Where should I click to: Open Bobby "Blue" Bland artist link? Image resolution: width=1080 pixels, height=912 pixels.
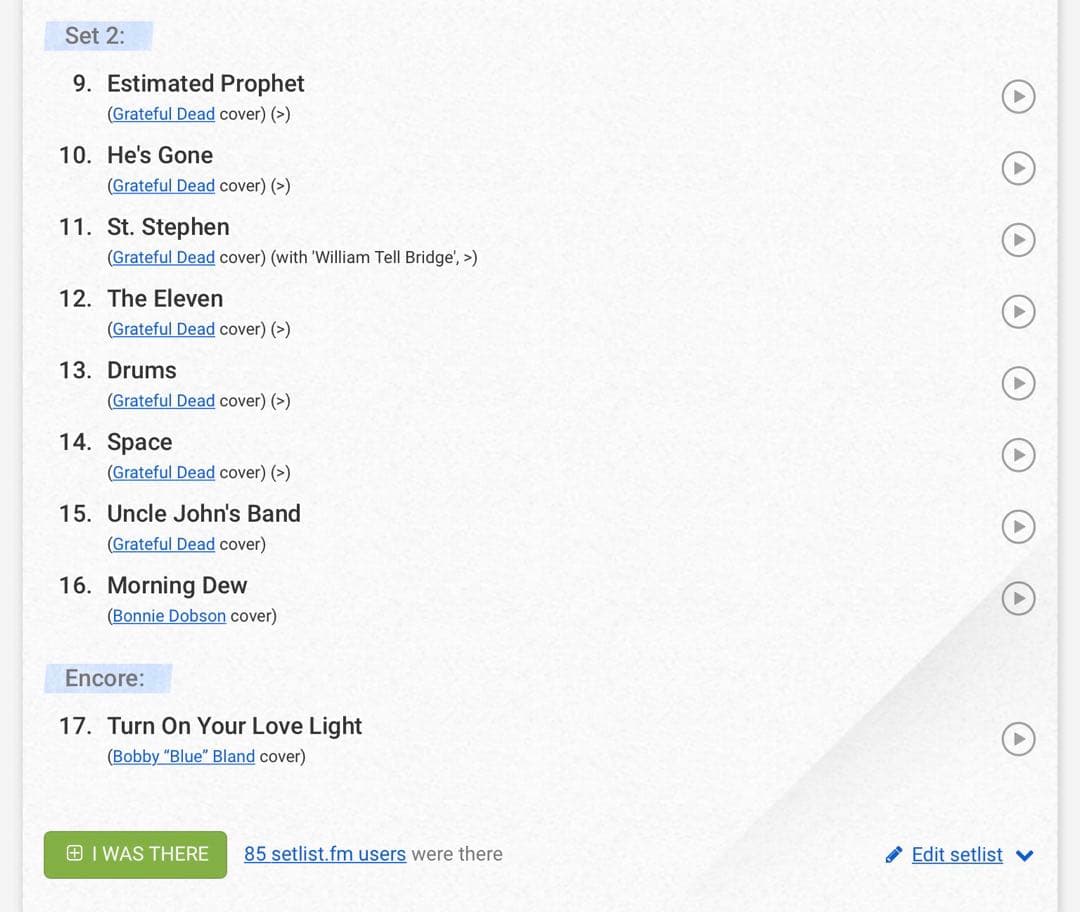coord(183,756)
